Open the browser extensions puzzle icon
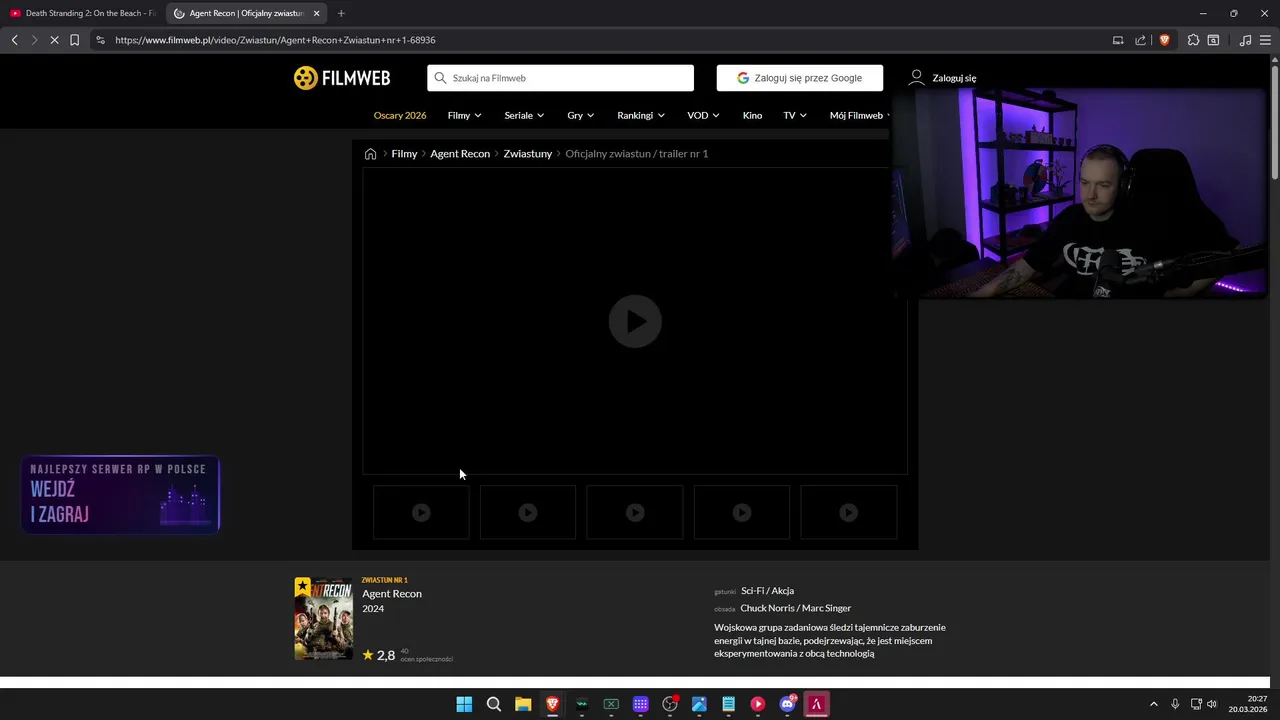 click(x=1193, y=40)
